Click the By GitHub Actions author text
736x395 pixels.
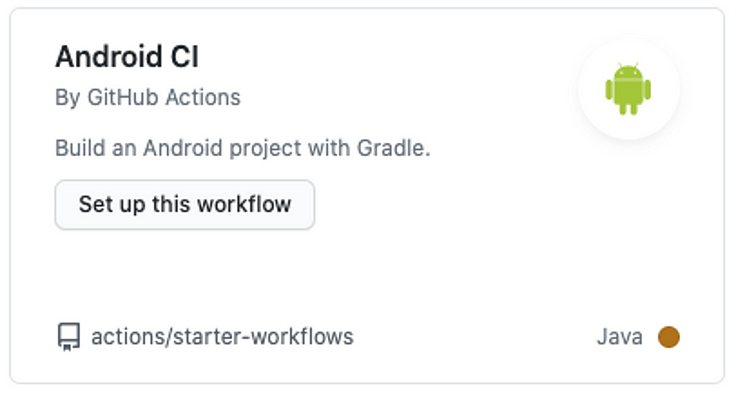point(148,98)
